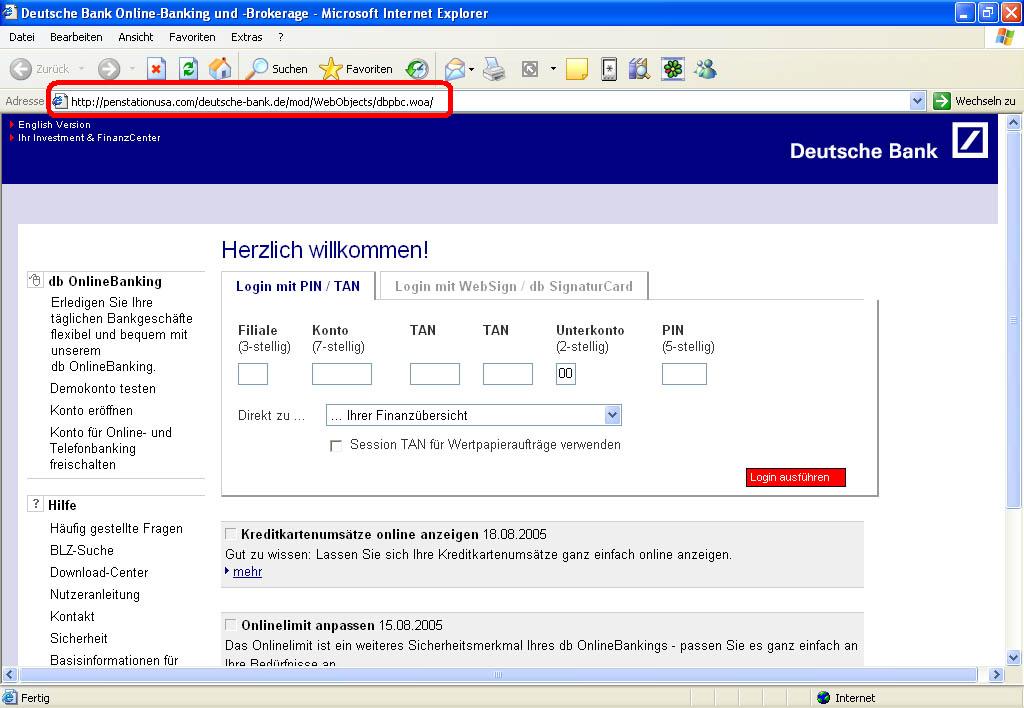This screenshot has width=1024, height=708.
Task: Click the PIN 5-stellig input field
Action: [684, 374]
